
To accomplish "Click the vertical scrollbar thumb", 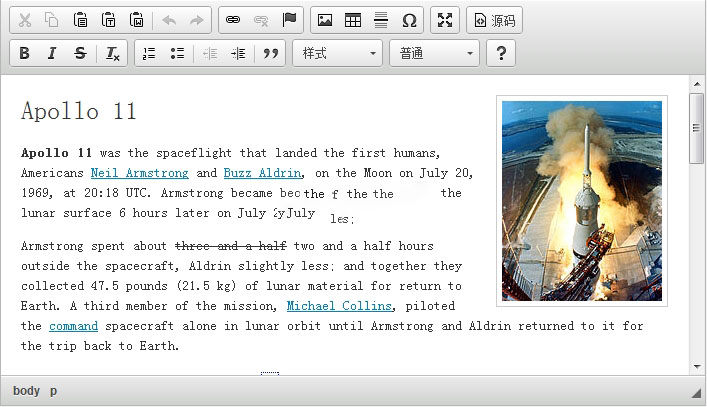I will [697, 128].
